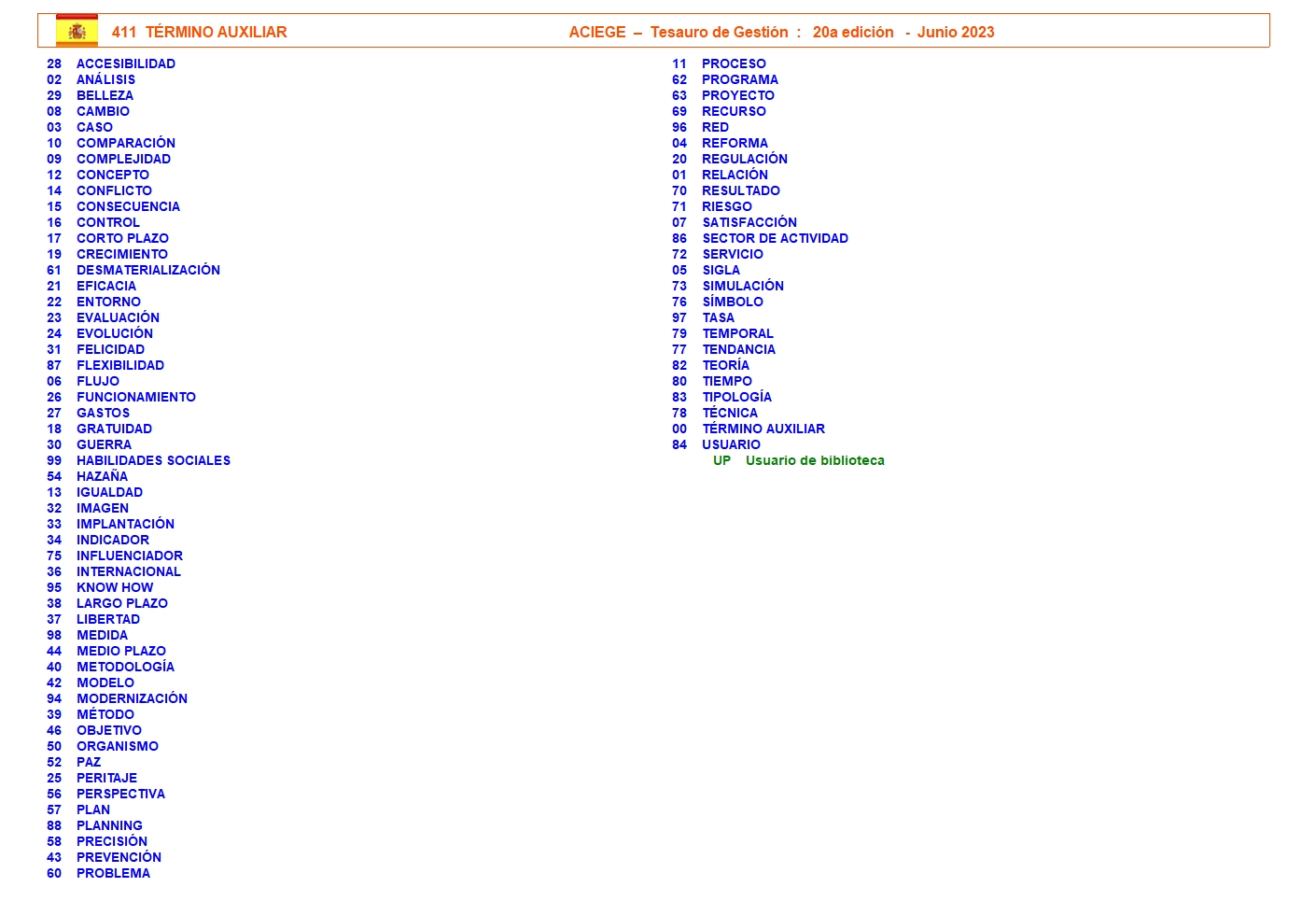The width and height of the screenshot is (1316, 915).
Task: Click the FUNCIONAMIENTO entry
Action: (135, 397)
